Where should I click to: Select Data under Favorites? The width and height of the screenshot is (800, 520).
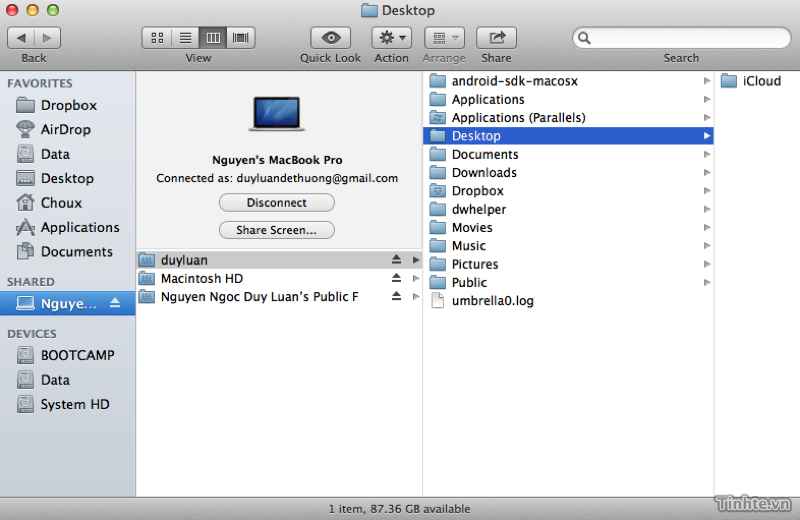pyautogui.click(x=67, y=154)
